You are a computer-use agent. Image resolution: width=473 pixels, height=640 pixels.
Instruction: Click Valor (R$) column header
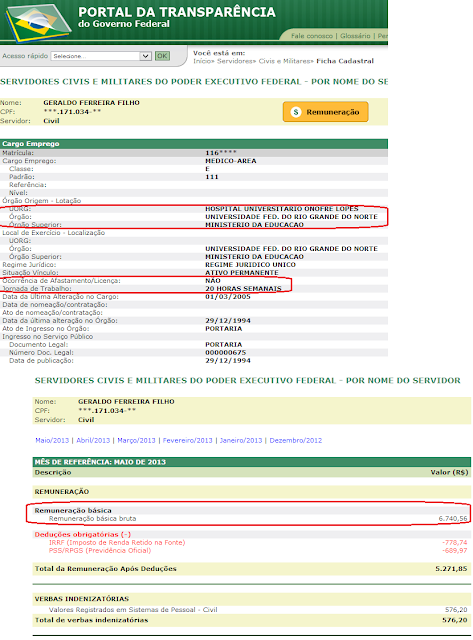tap(449, 472)
